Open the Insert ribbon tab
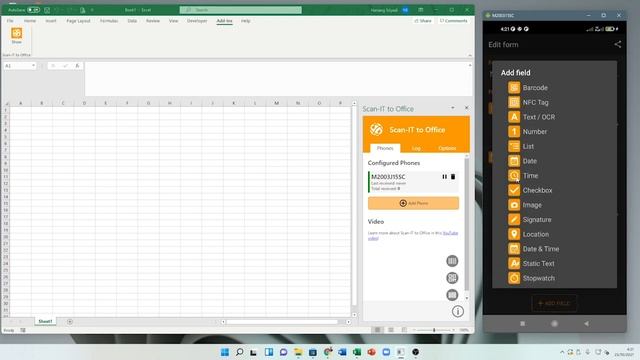 click(x=51, y=21)
